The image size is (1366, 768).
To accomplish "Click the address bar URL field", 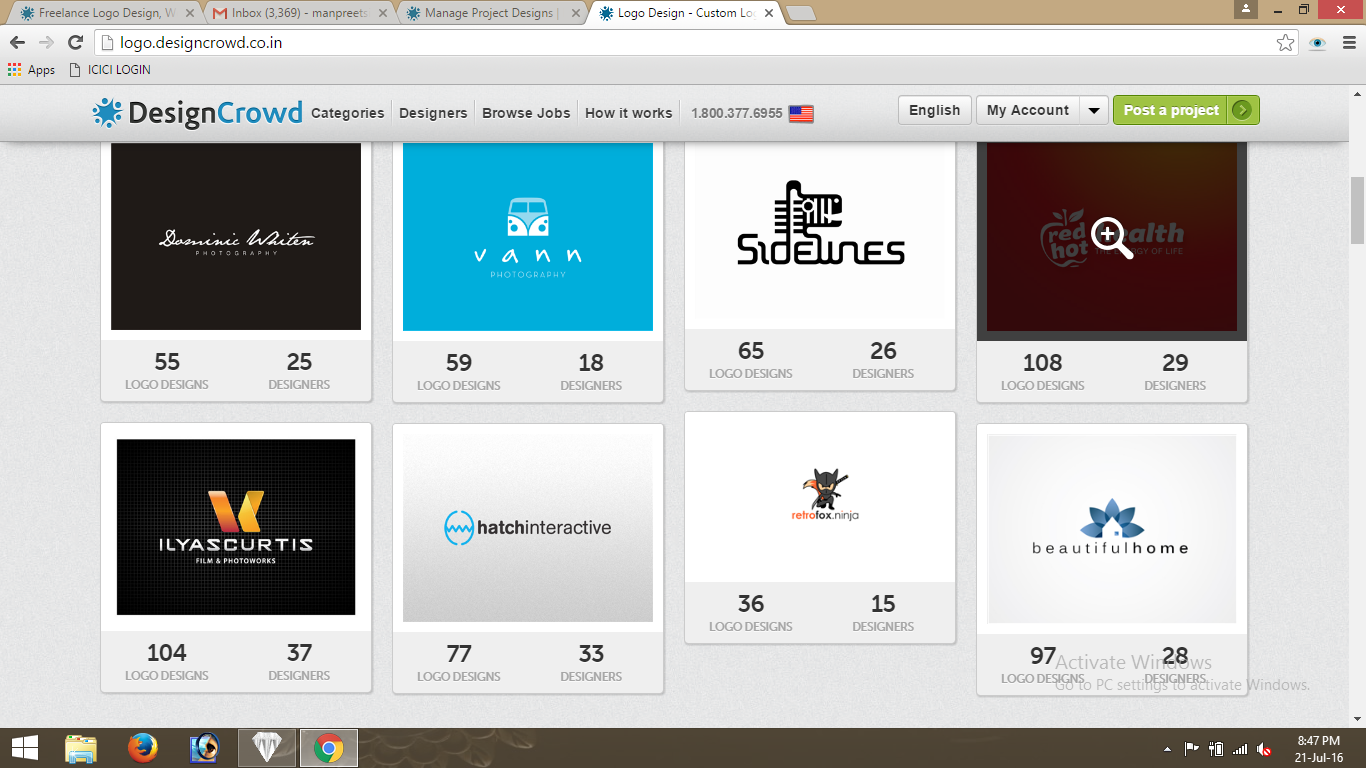I will coord(680,43).
